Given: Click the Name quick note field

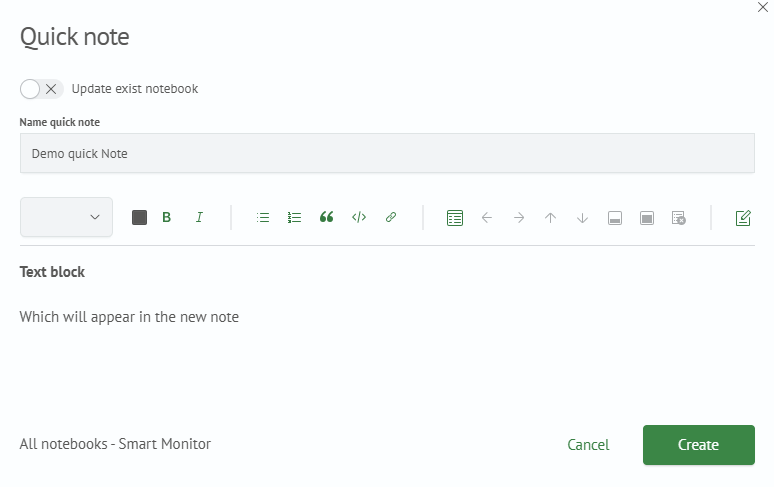Looking at the screenshot, I should (x=387, y=153).
